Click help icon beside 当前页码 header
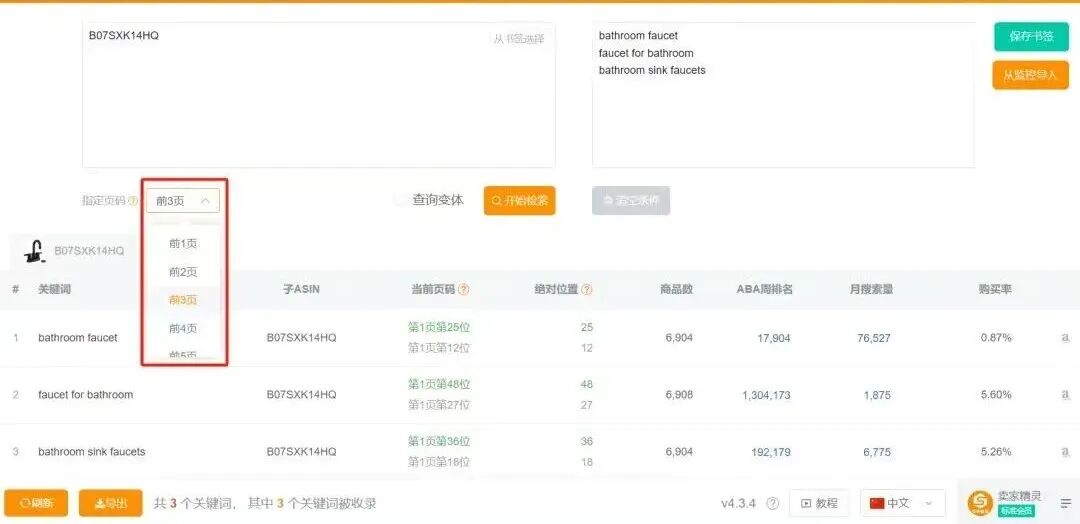 pos(464,290)
